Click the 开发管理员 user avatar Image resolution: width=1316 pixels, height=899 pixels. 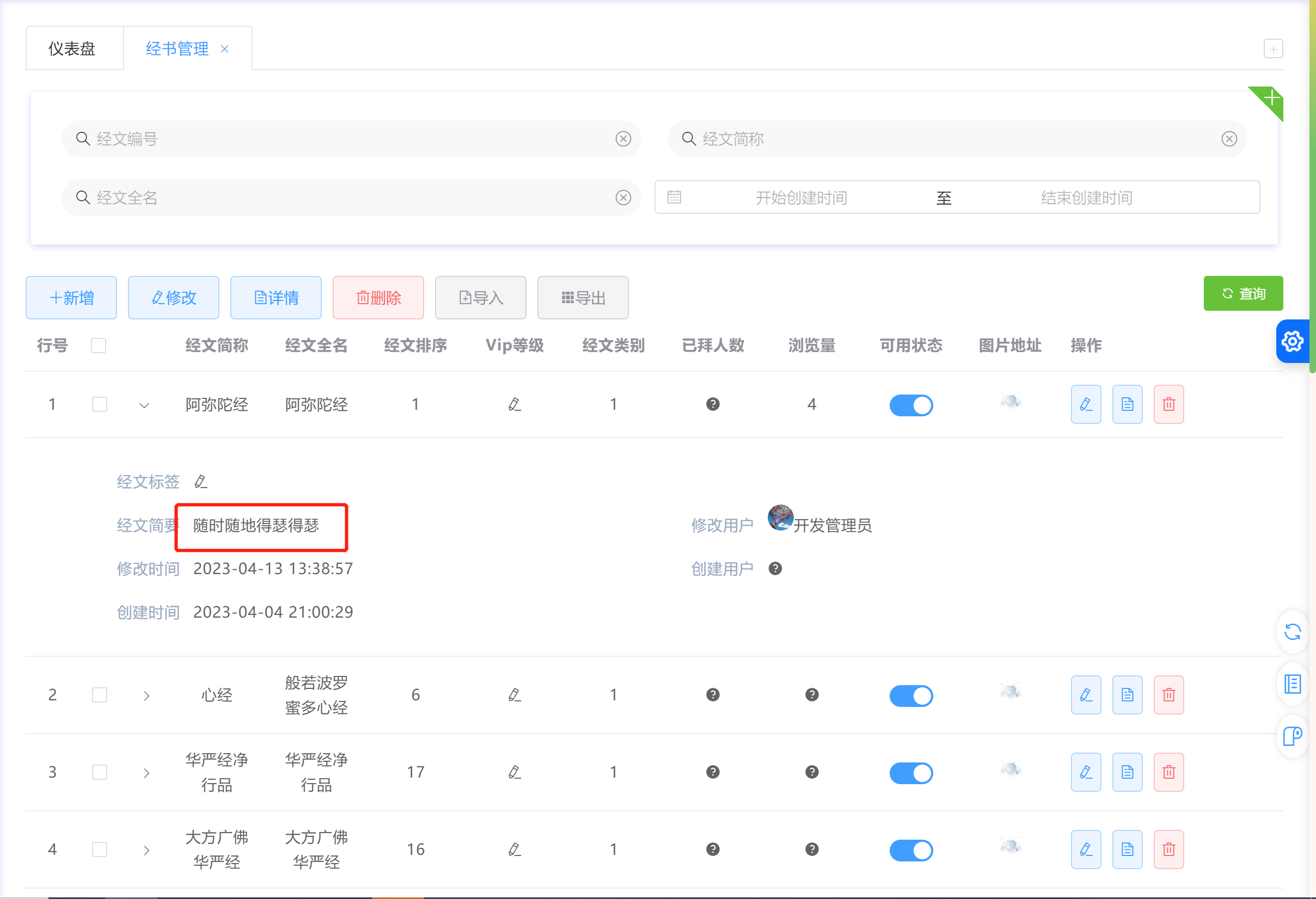(780, 518)
